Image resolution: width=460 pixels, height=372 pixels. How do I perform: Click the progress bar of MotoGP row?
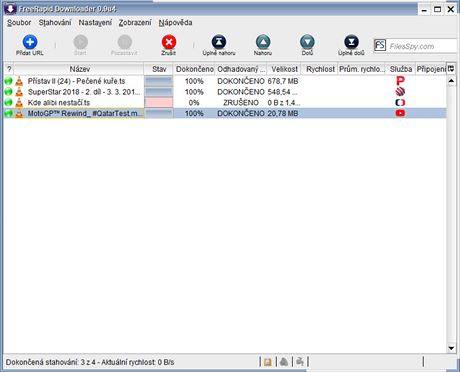(159, 113)
